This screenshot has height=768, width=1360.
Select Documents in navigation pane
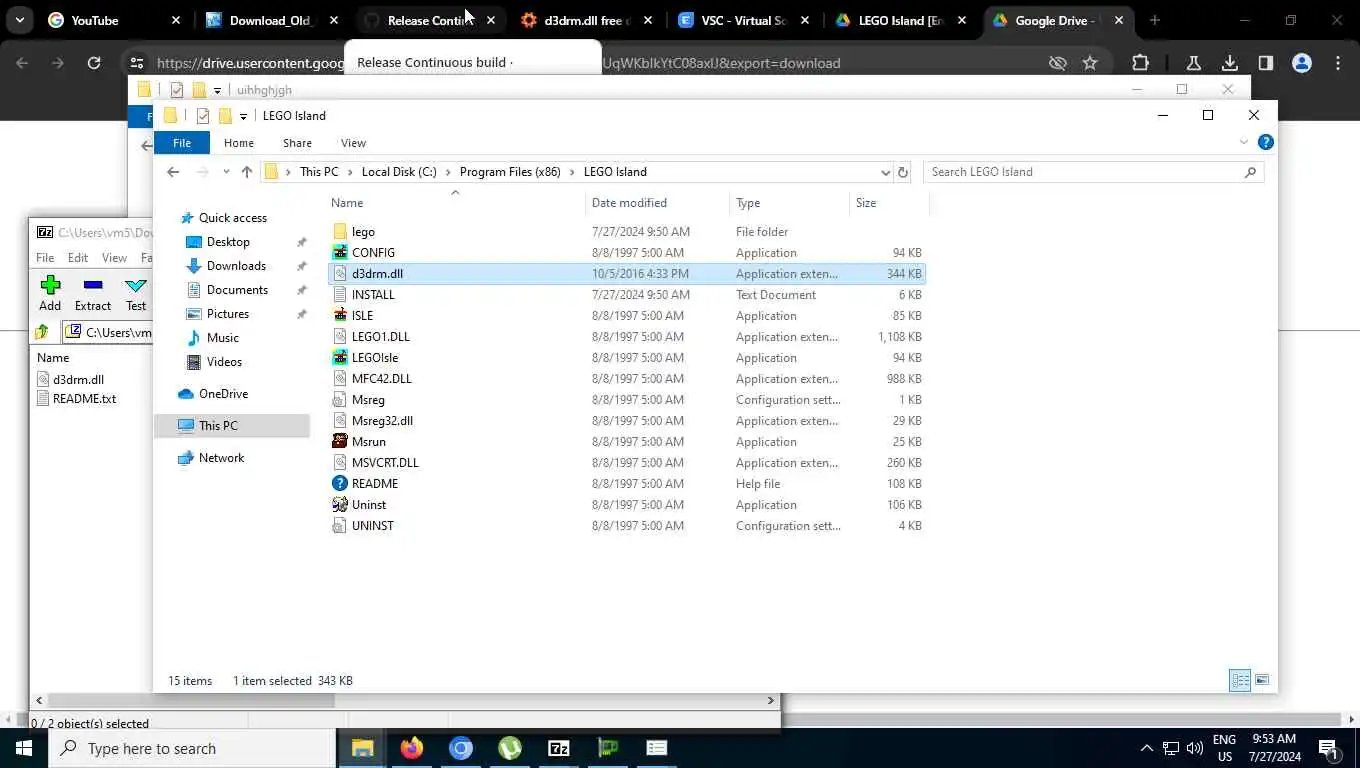pyautogui.click(x=237, y=290)
